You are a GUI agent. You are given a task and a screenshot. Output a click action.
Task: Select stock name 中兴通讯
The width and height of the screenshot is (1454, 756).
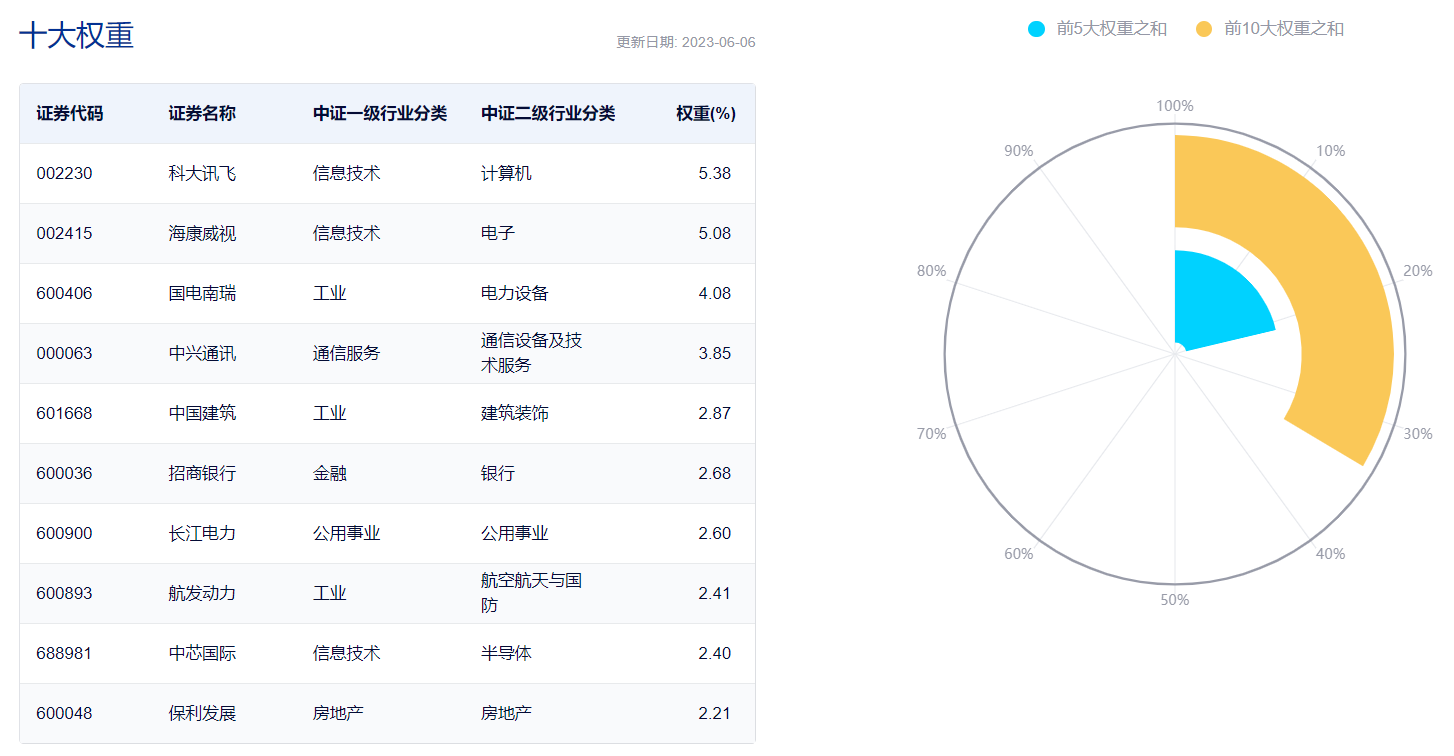[x=202, y=354]
